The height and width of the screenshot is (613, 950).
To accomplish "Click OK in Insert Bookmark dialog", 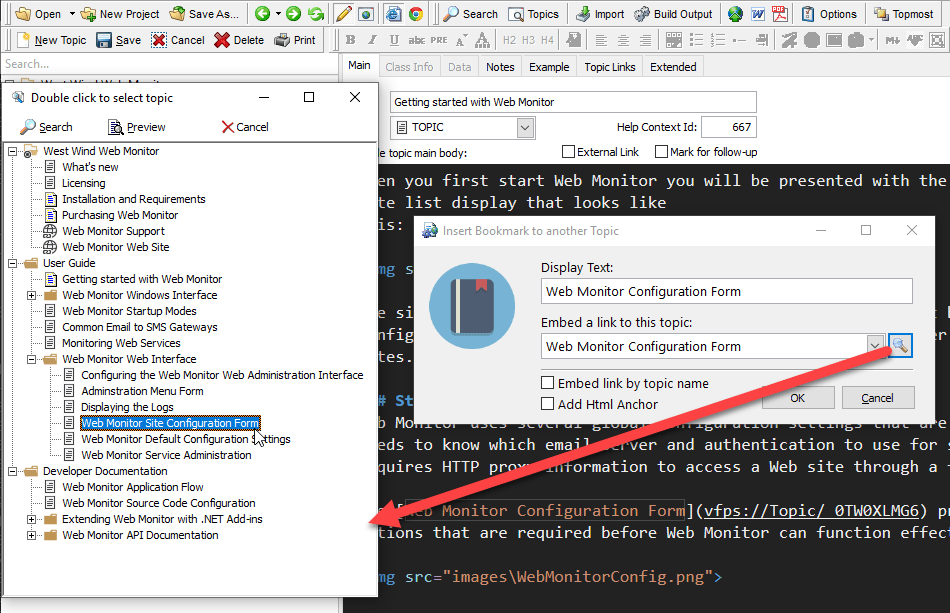I will (x=797, y=398).
